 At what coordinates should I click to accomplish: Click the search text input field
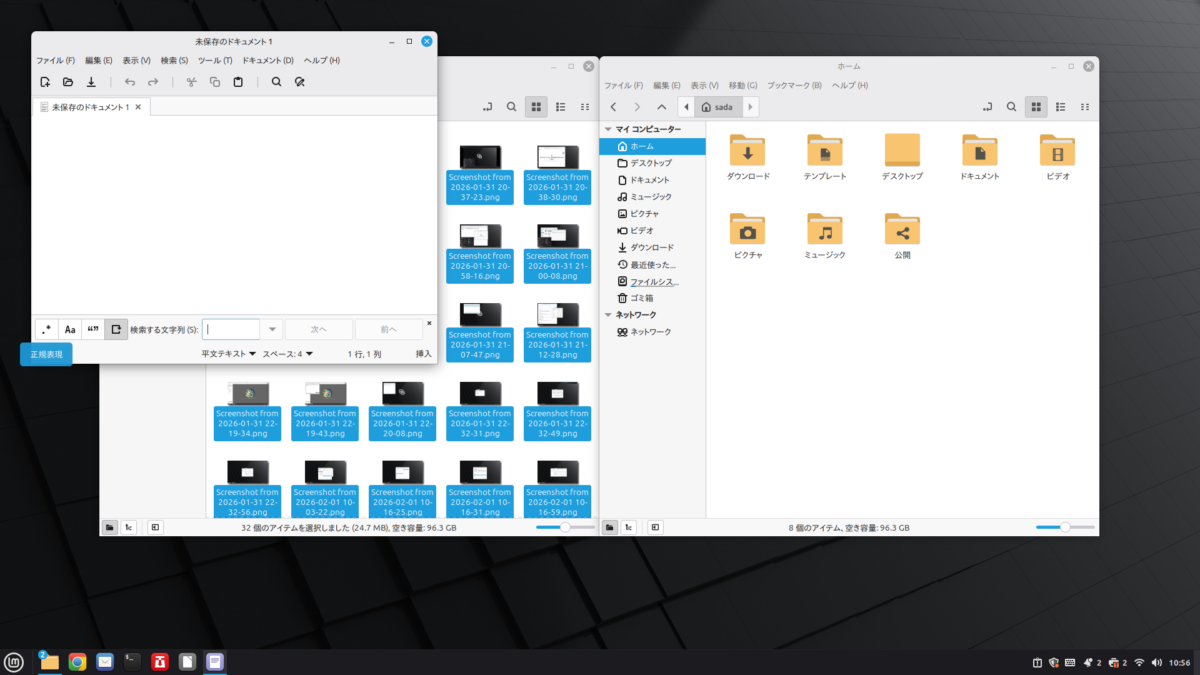tap(232, 329)
